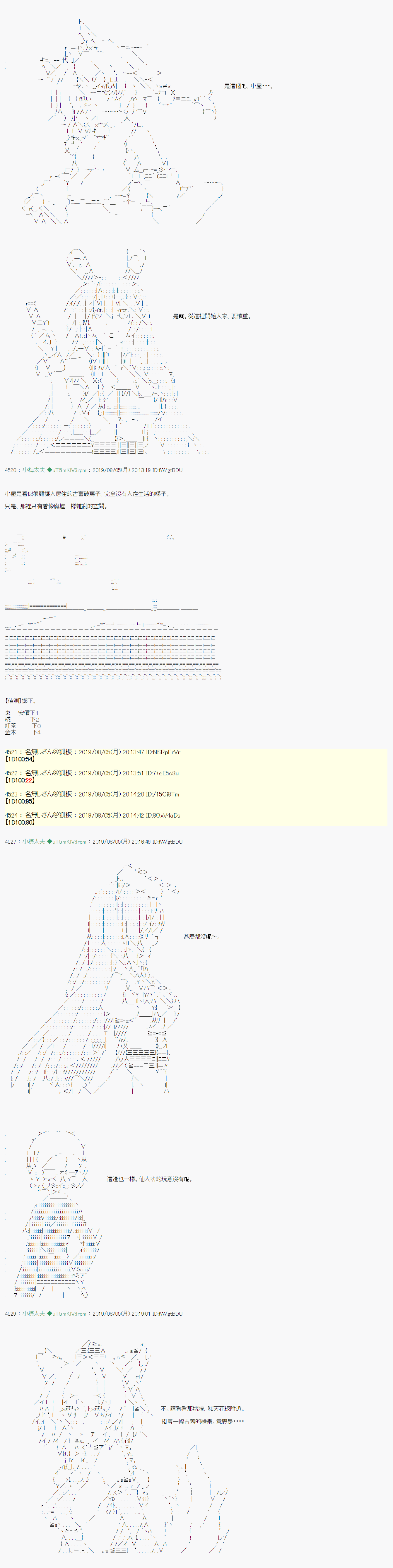The image size is (393, 1568).
Task: Click the dice result 【1D100:80】
Action: coord(20,822)
